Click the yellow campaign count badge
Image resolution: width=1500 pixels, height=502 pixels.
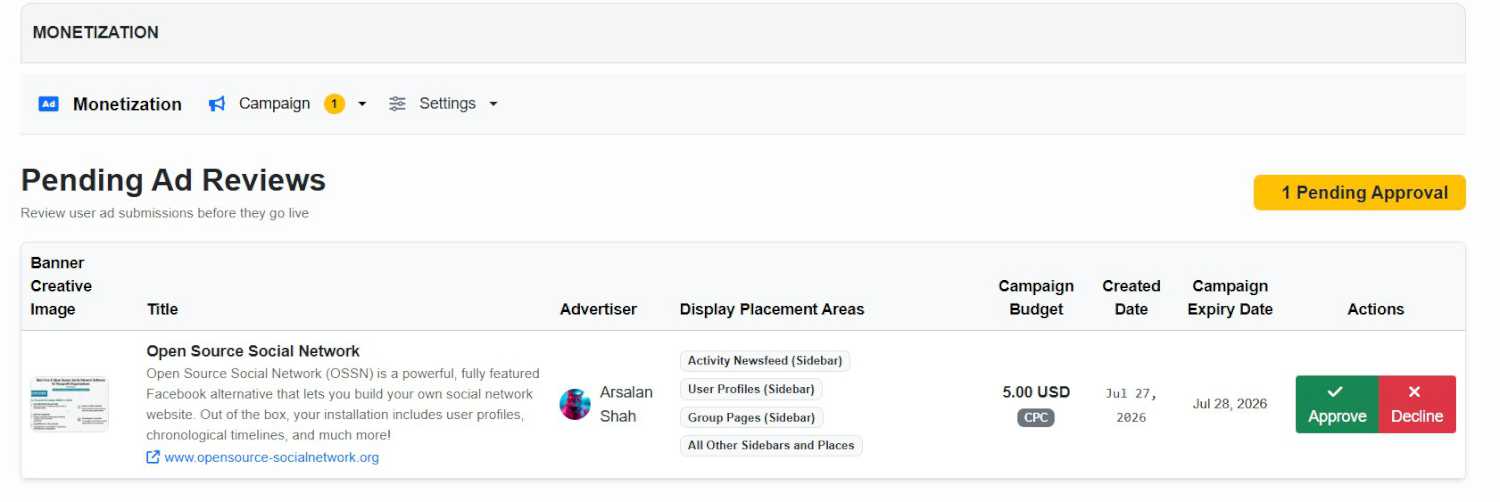(x=334, y=104)
